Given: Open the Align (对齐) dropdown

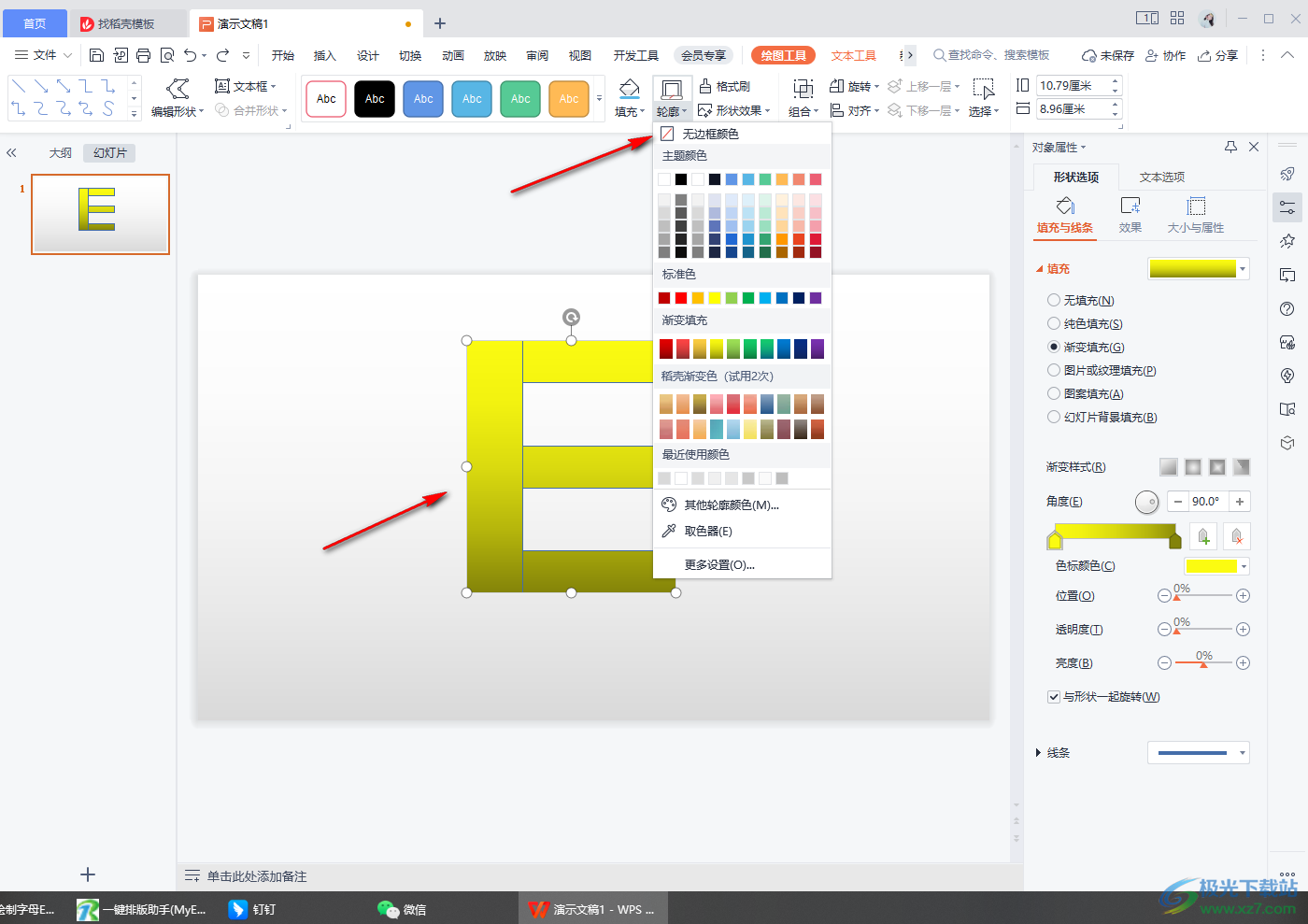Looking at the screenshot, I should tap(855, 110).
